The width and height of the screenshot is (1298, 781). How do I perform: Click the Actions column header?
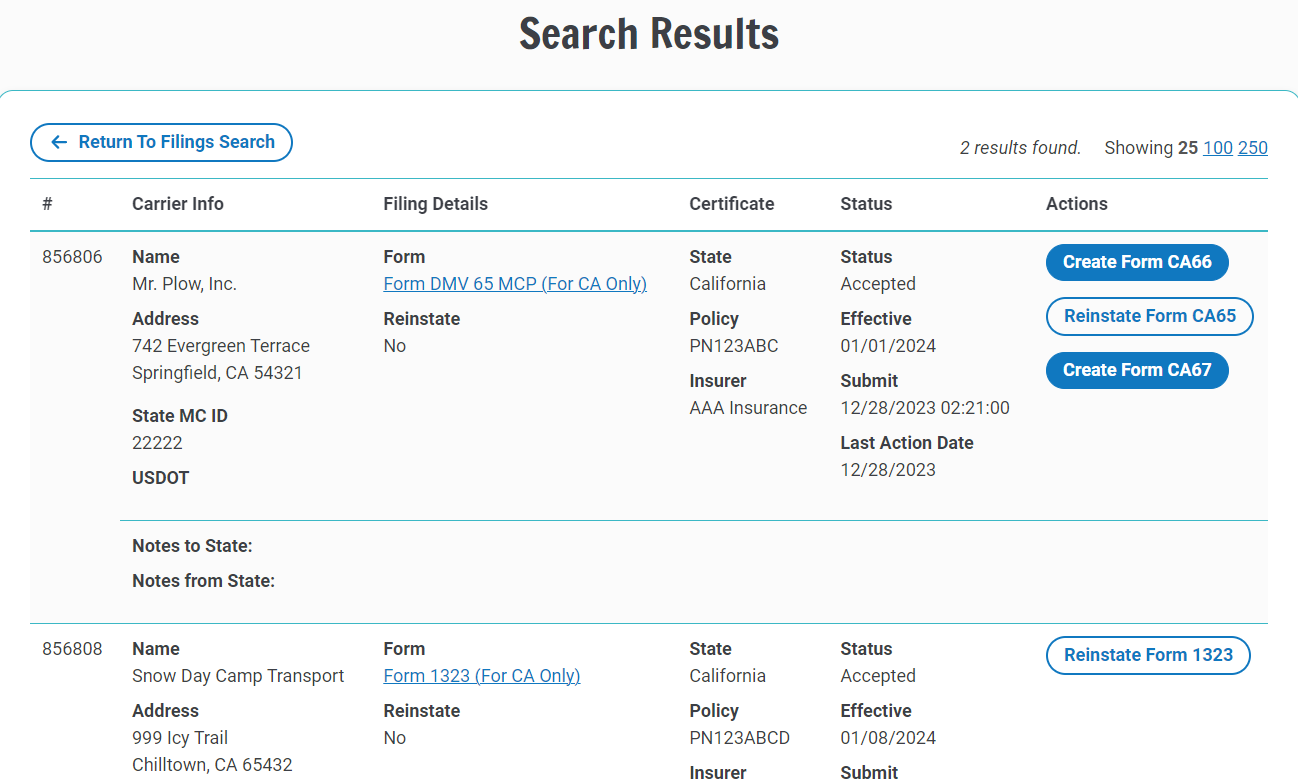tap(1077, 203)
